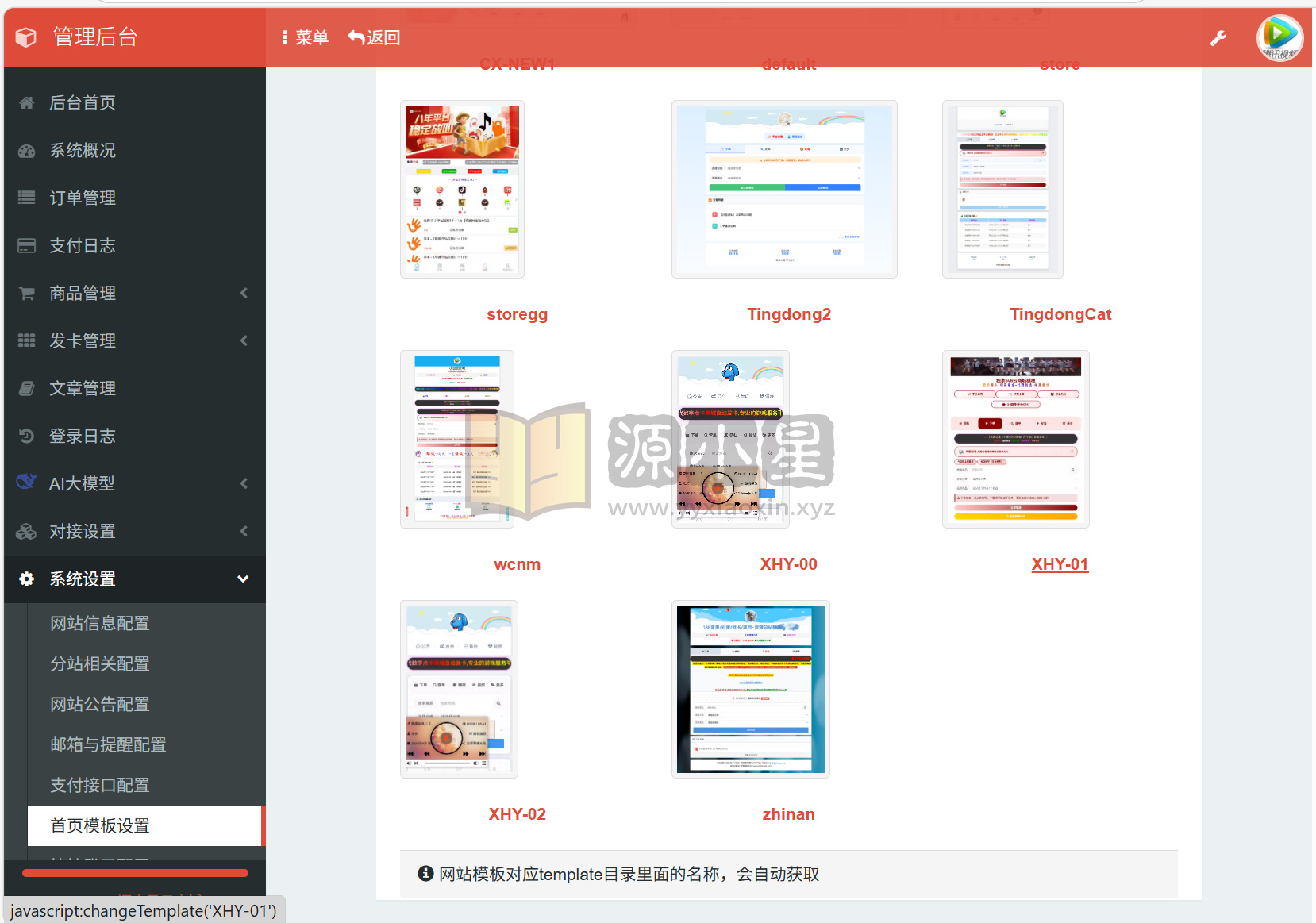Click the home icon next to 后台首页
This screenshot has height=923, width=1316.
pos(26,102)
